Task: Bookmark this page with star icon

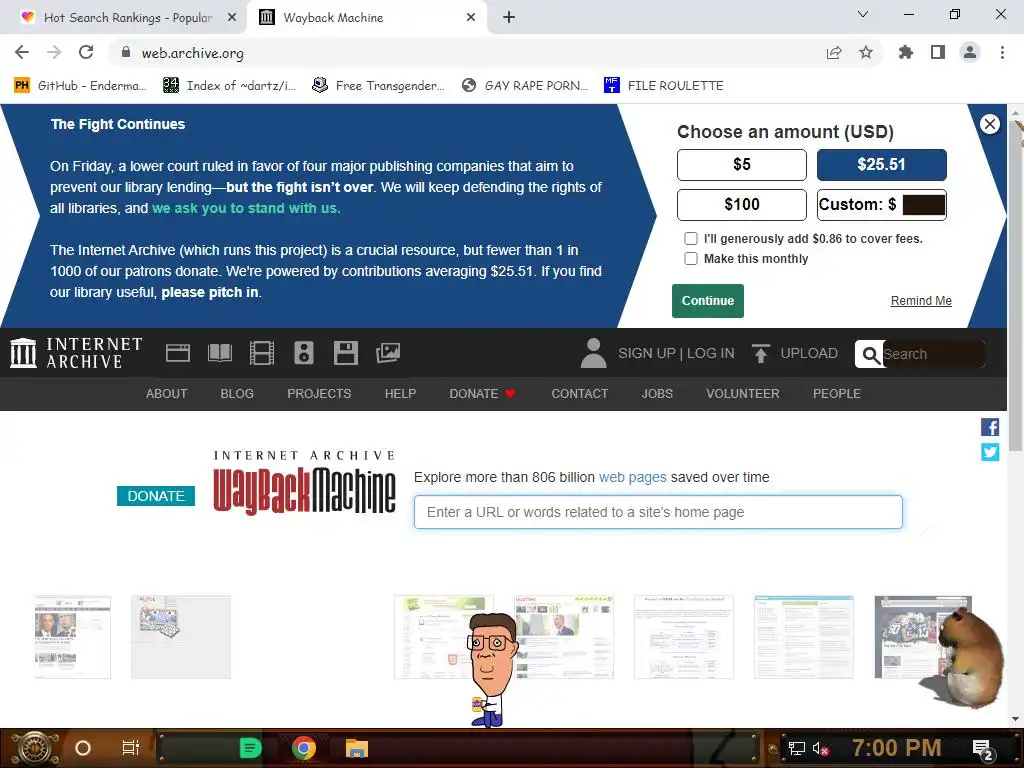Action: pyautogui.click(x=866, y=52)
